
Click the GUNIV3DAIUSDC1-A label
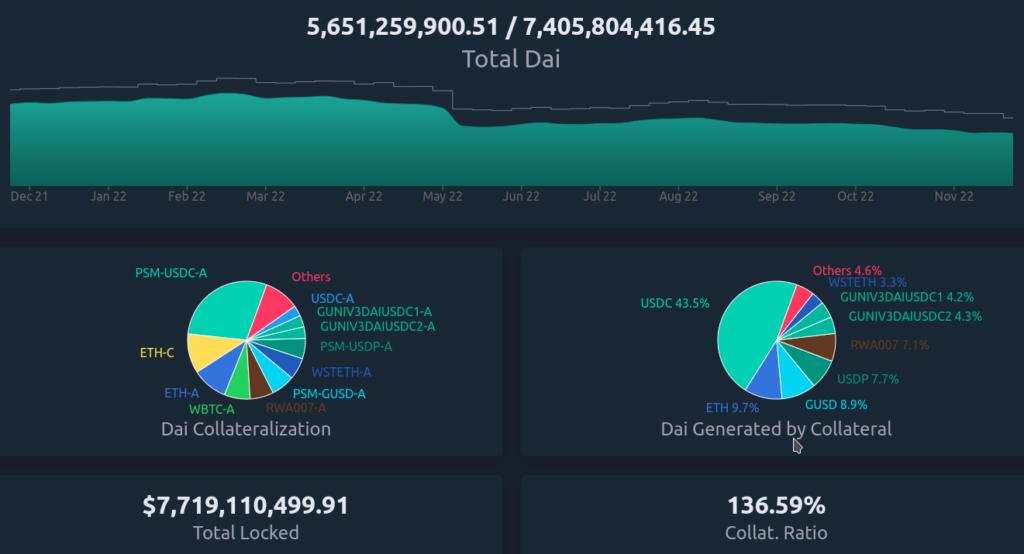coord(374,312)
